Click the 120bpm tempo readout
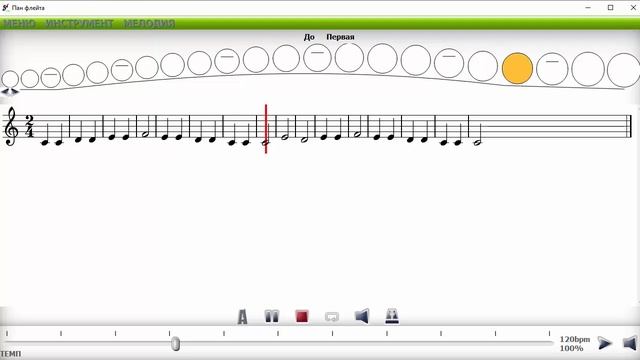The width and height of the screenshot is (640, 360). 575,339
